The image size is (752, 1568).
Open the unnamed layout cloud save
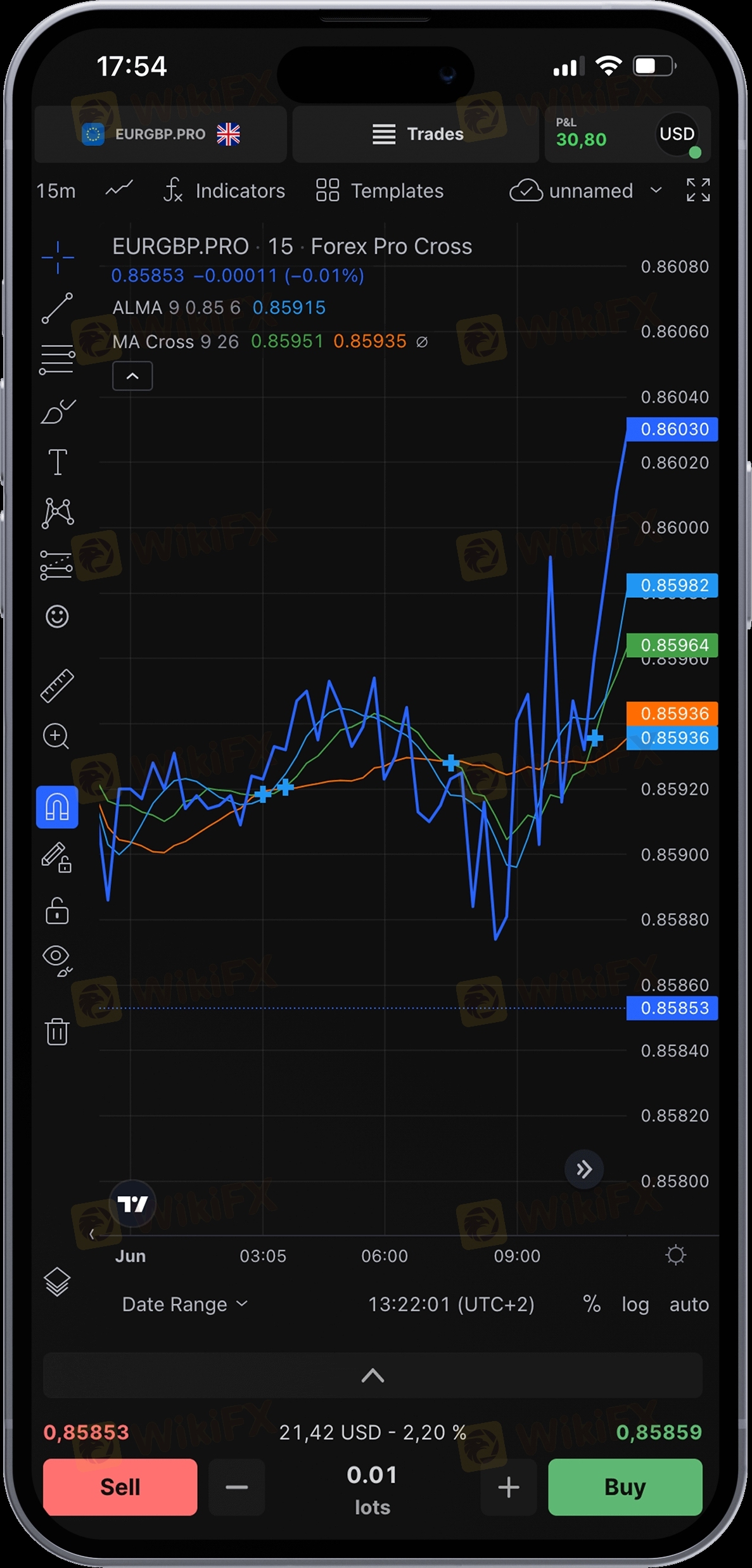(x=571, y=191)
